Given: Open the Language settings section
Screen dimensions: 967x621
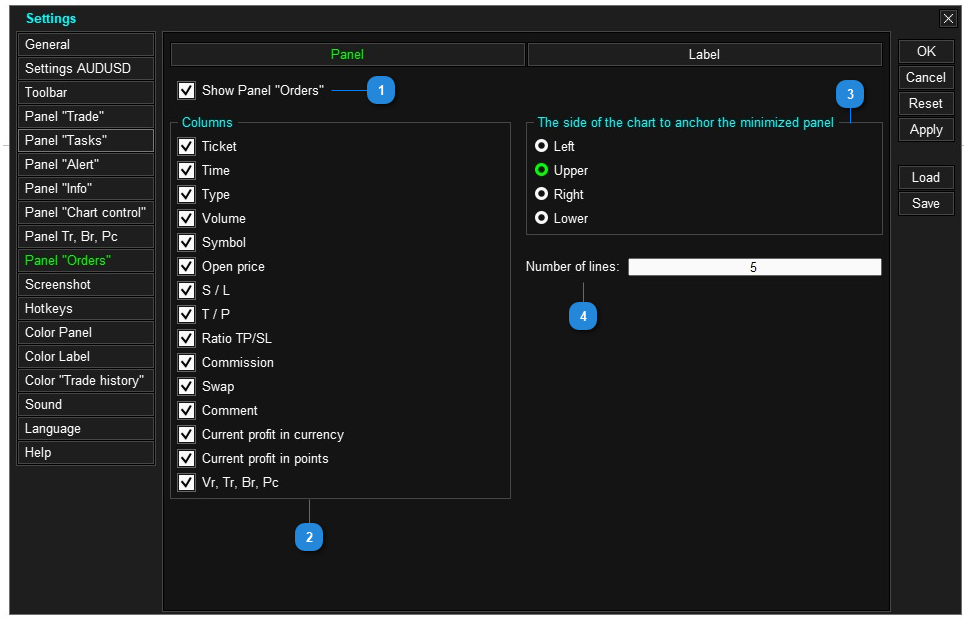Looking at the screenshot, I should pos(86,429).
